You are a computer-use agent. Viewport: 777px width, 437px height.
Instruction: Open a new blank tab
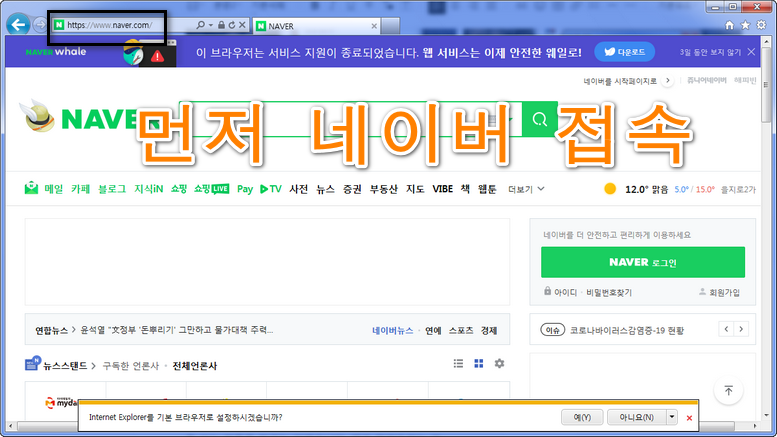tap(390, 26)
